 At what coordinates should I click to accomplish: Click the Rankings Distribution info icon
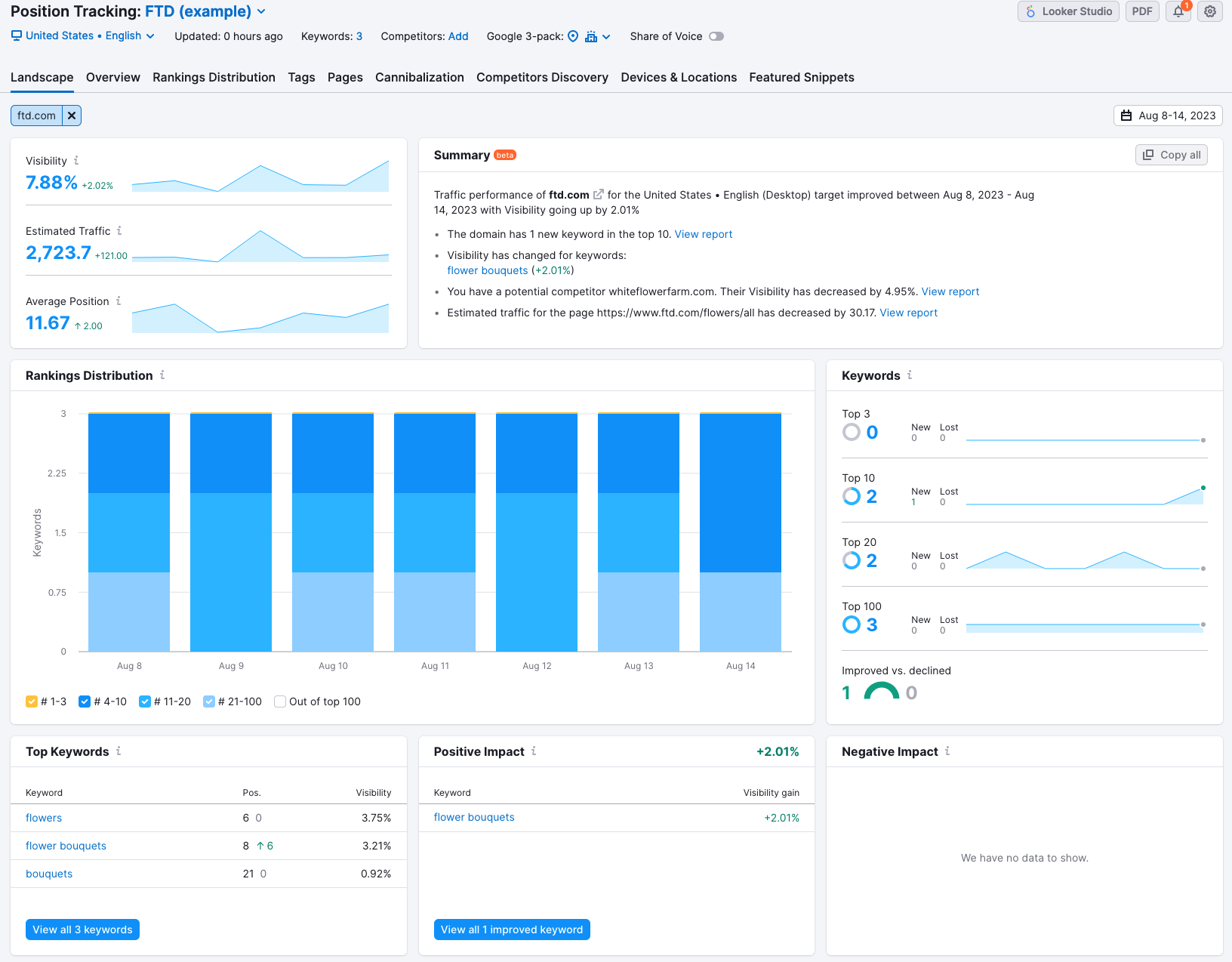coord(162,375)
